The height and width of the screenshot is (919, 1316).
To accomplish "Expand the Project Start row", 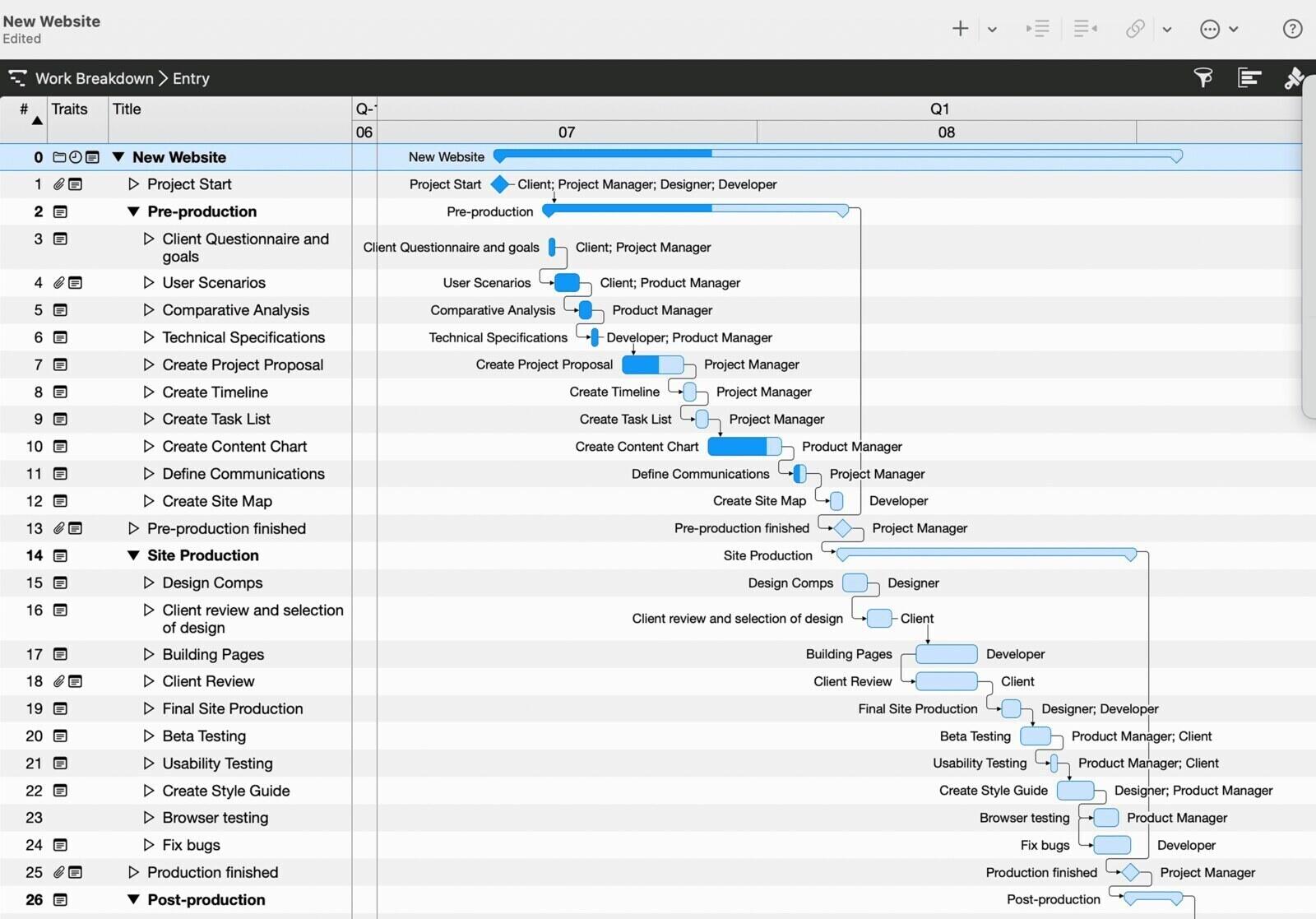I will click(x=134, y=184).
